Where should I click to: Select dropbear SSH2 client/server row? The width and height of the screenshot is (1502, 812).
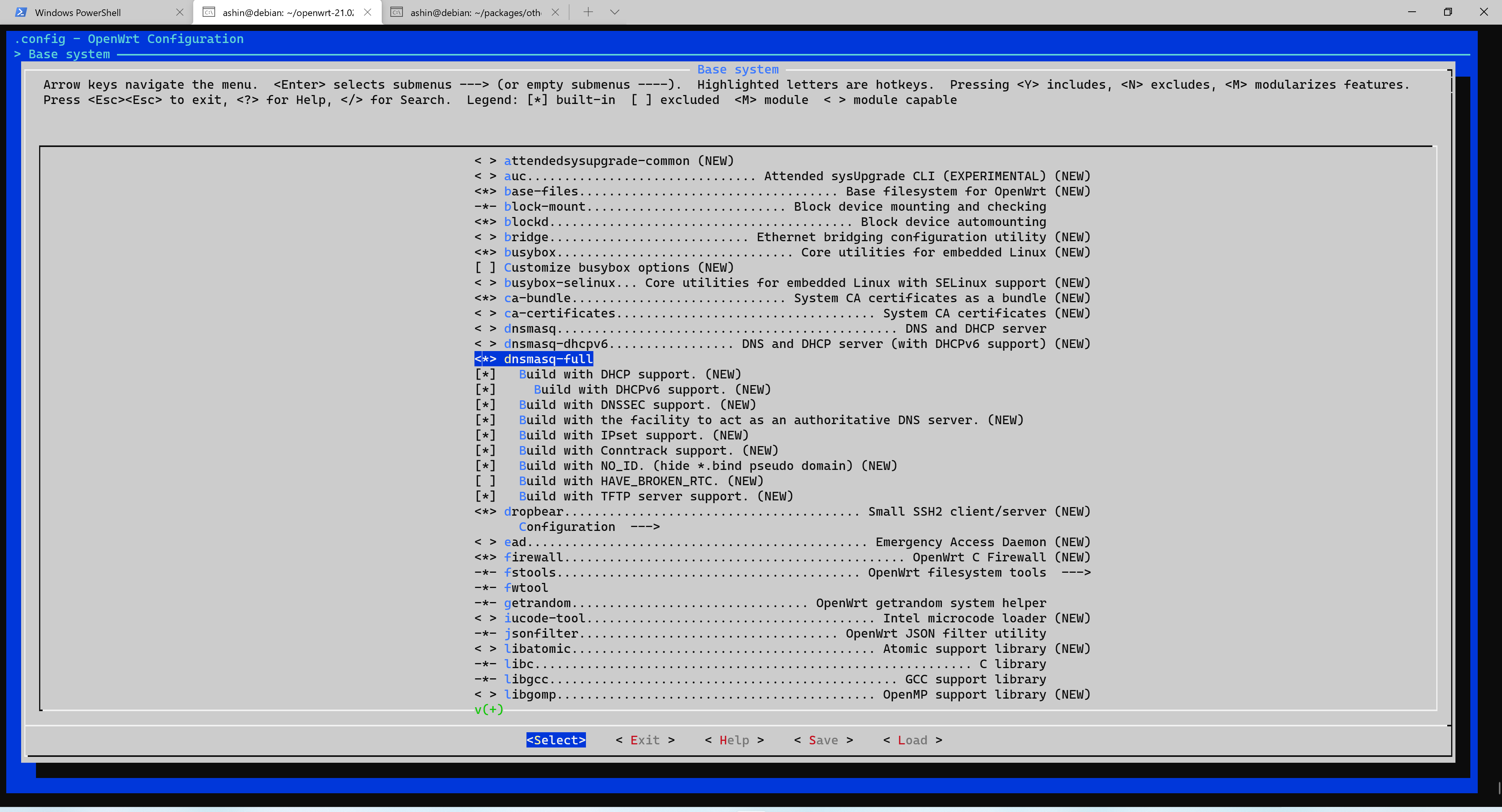[x=782, y=511]
